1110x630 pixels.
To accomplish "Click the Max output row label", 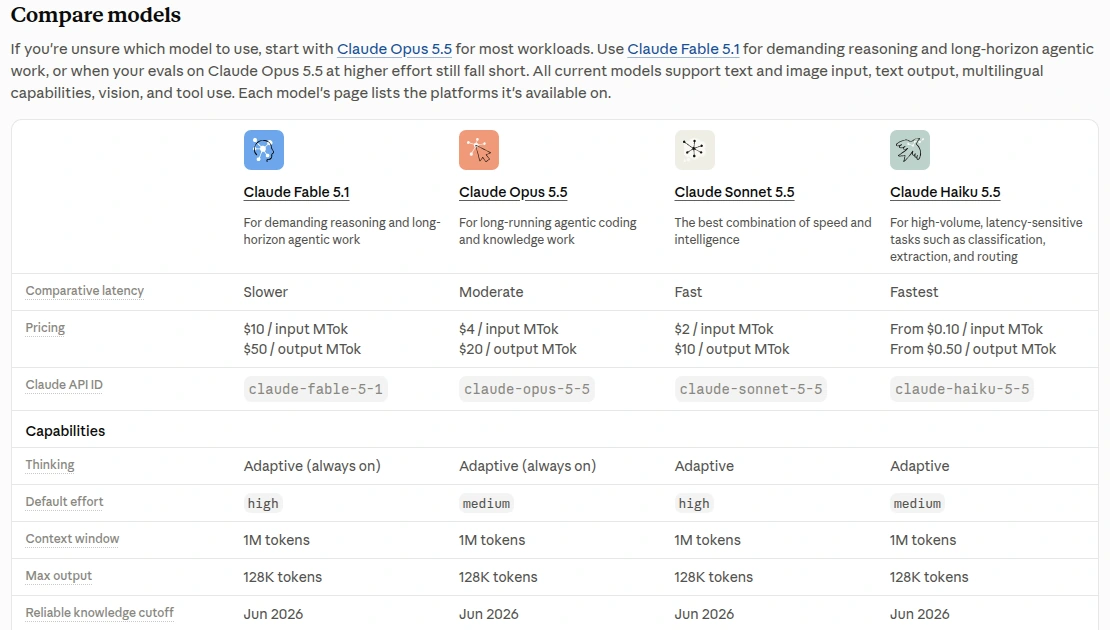I will point(59,575).
